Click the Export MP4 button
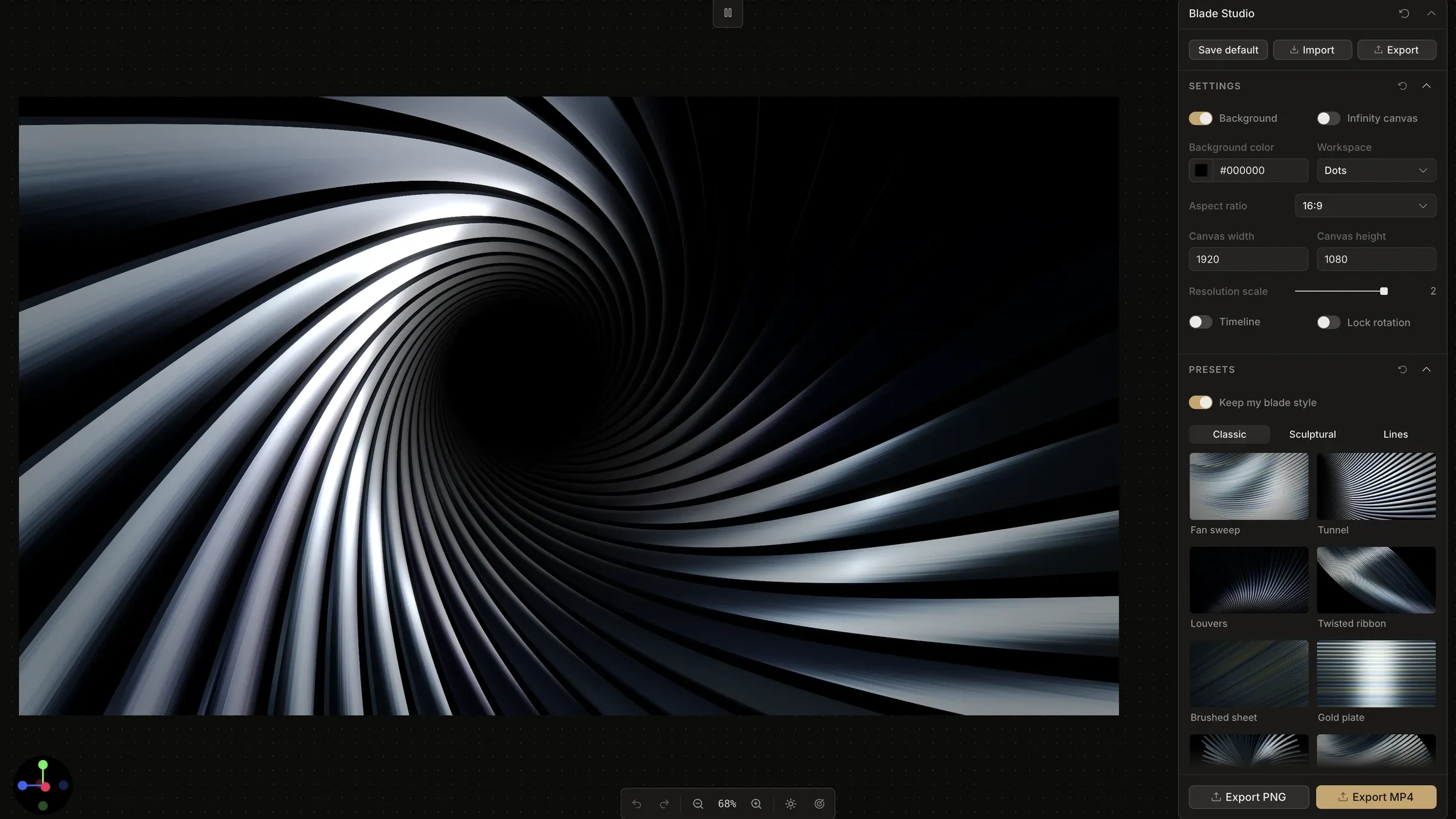 [1376, 797]
